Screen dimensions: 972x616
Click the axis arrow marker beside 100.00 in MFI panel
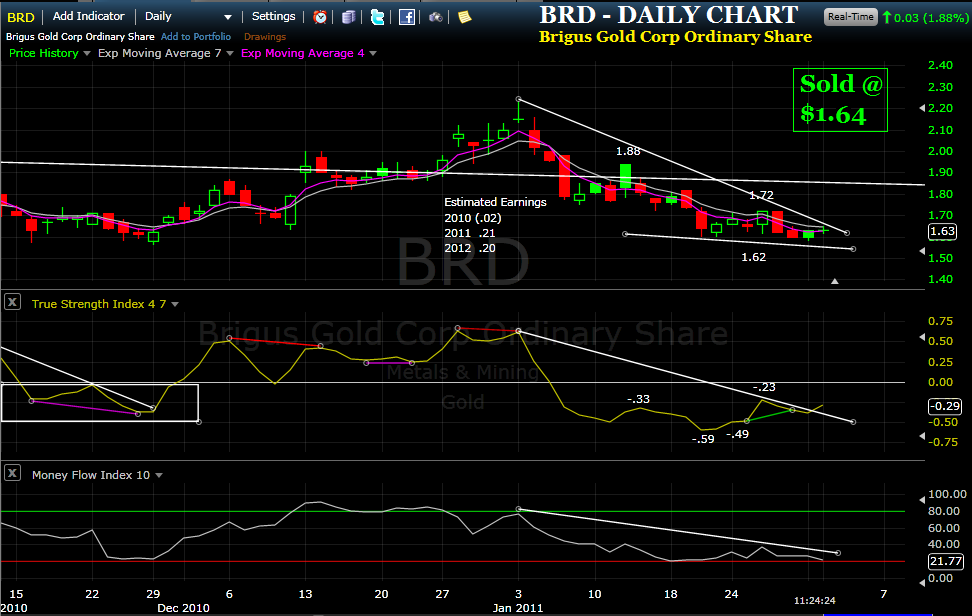pyautogui.click(x=922, y=499)
